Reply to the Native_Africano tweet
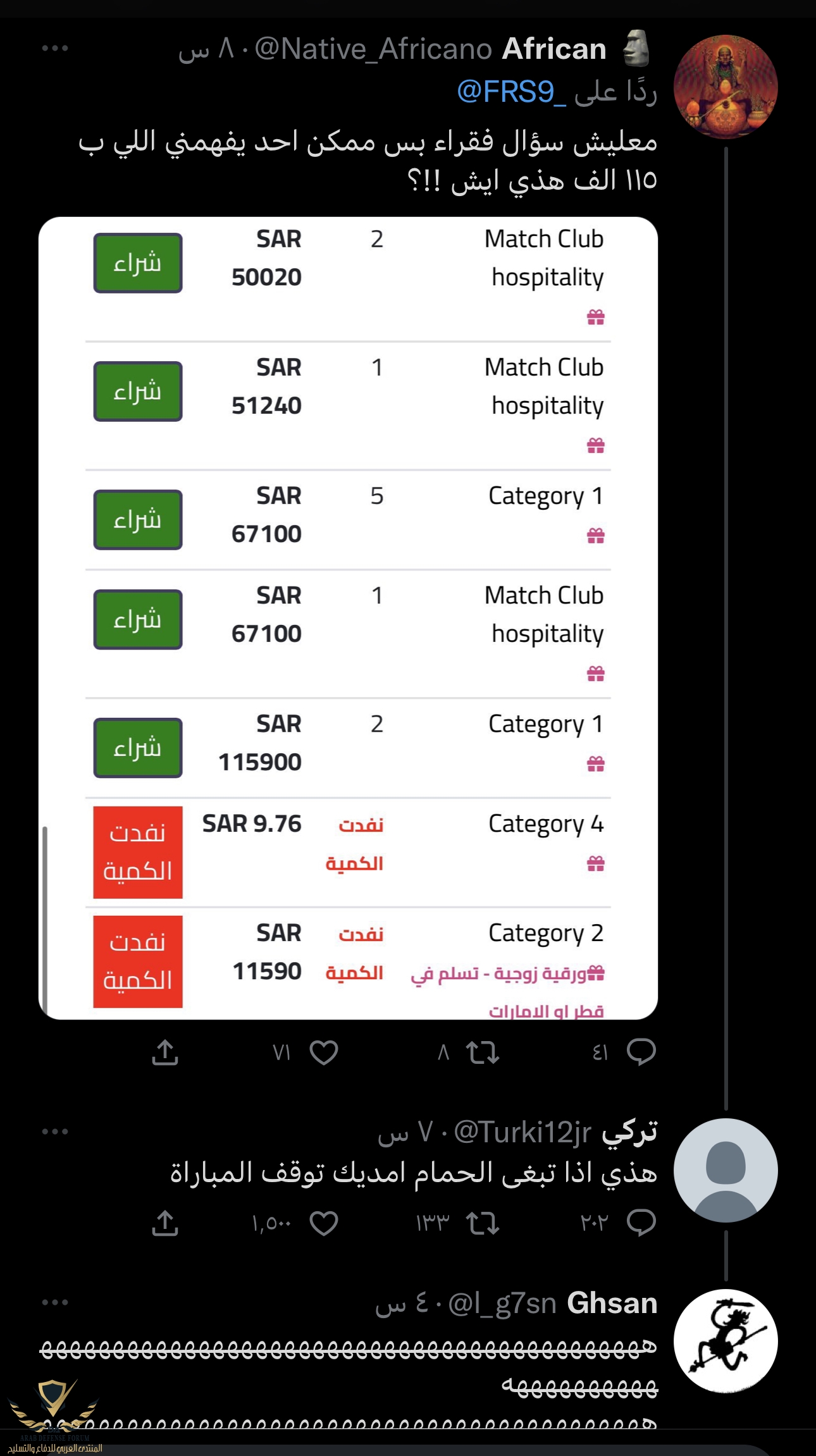816x1456 pixels. coord(641,1052)
